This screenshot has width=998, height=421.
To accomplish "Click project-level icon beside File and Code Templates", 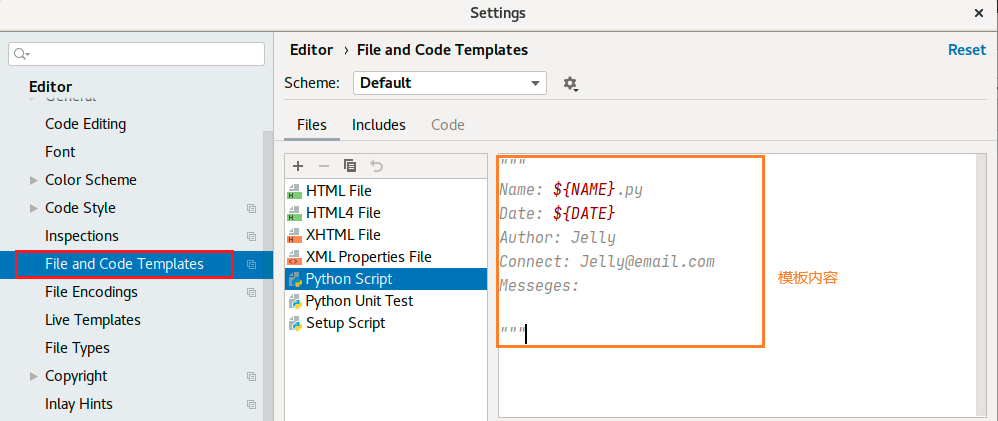I will coord(251,264).
